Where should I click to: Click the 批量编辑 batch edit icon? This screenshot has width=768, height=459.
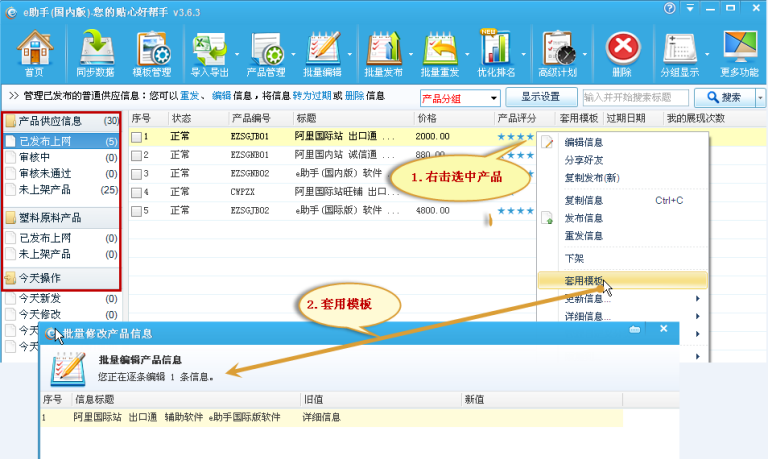(322, 53)
